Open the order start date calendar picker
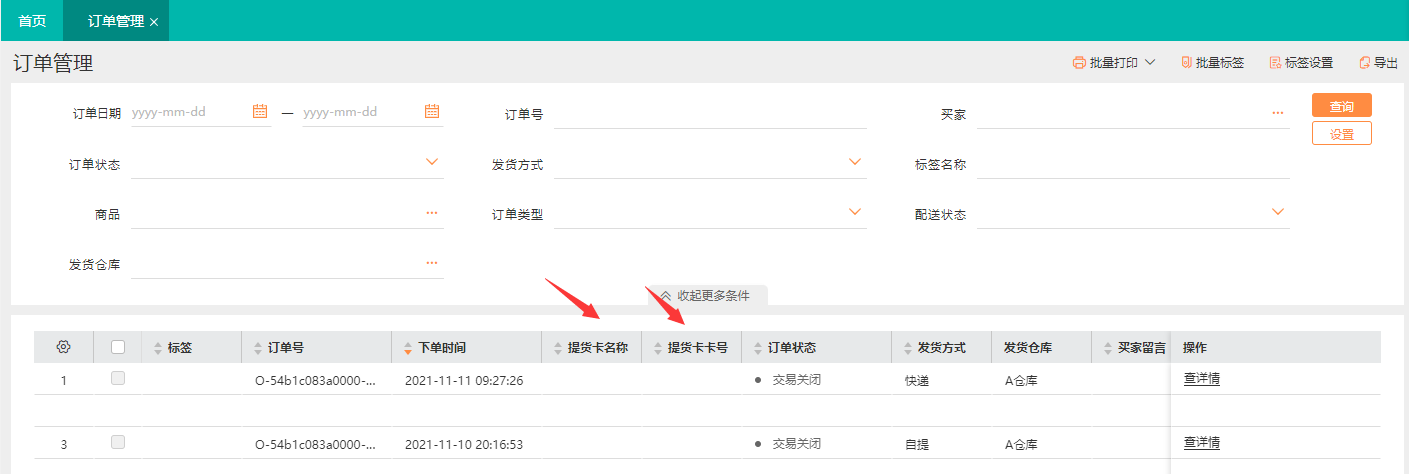This screenshot has width=1409, height=474. tap(260, 112)
